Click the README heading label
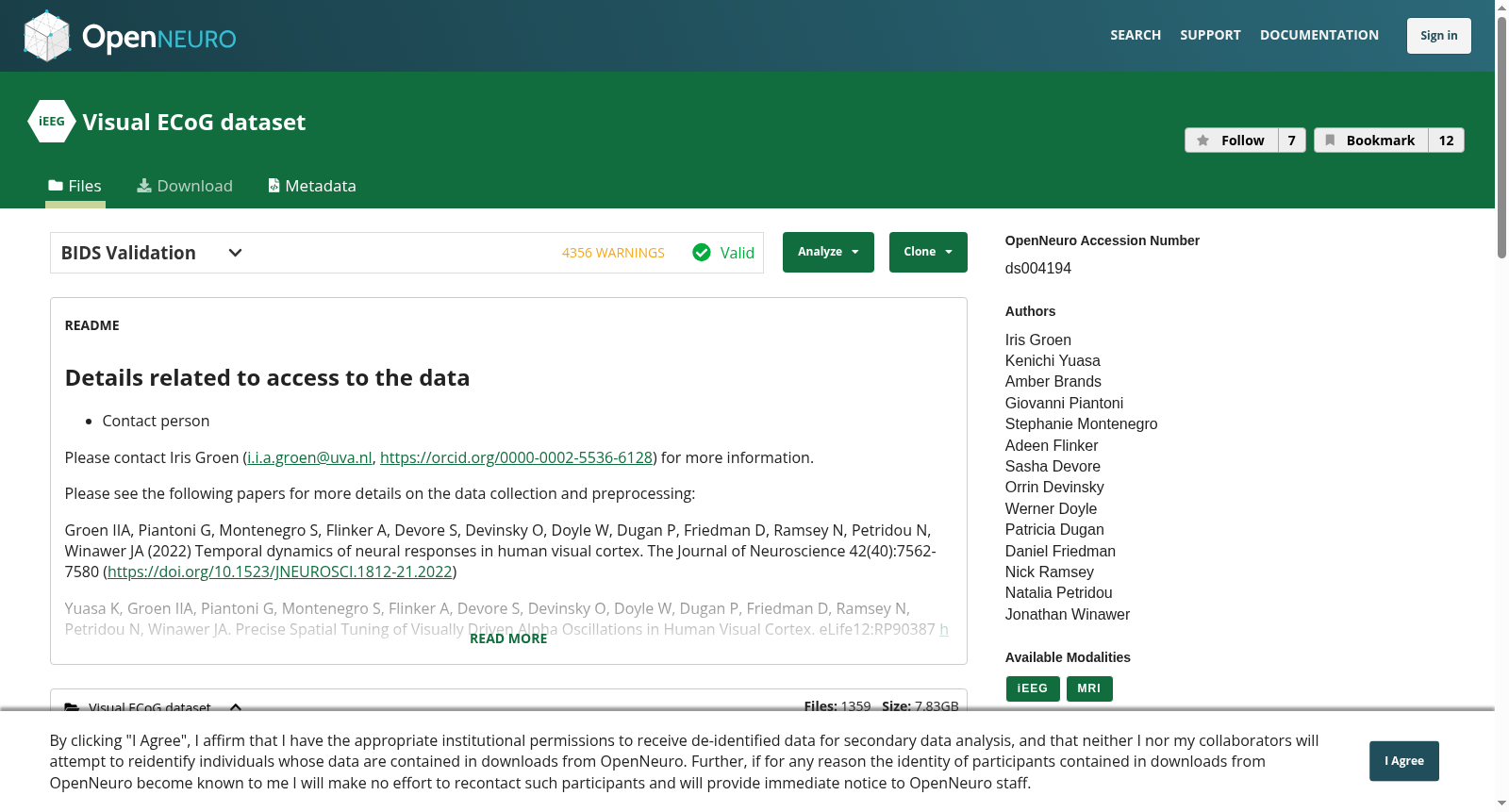This screenshot has width=1509, height=812. [92, 325]
